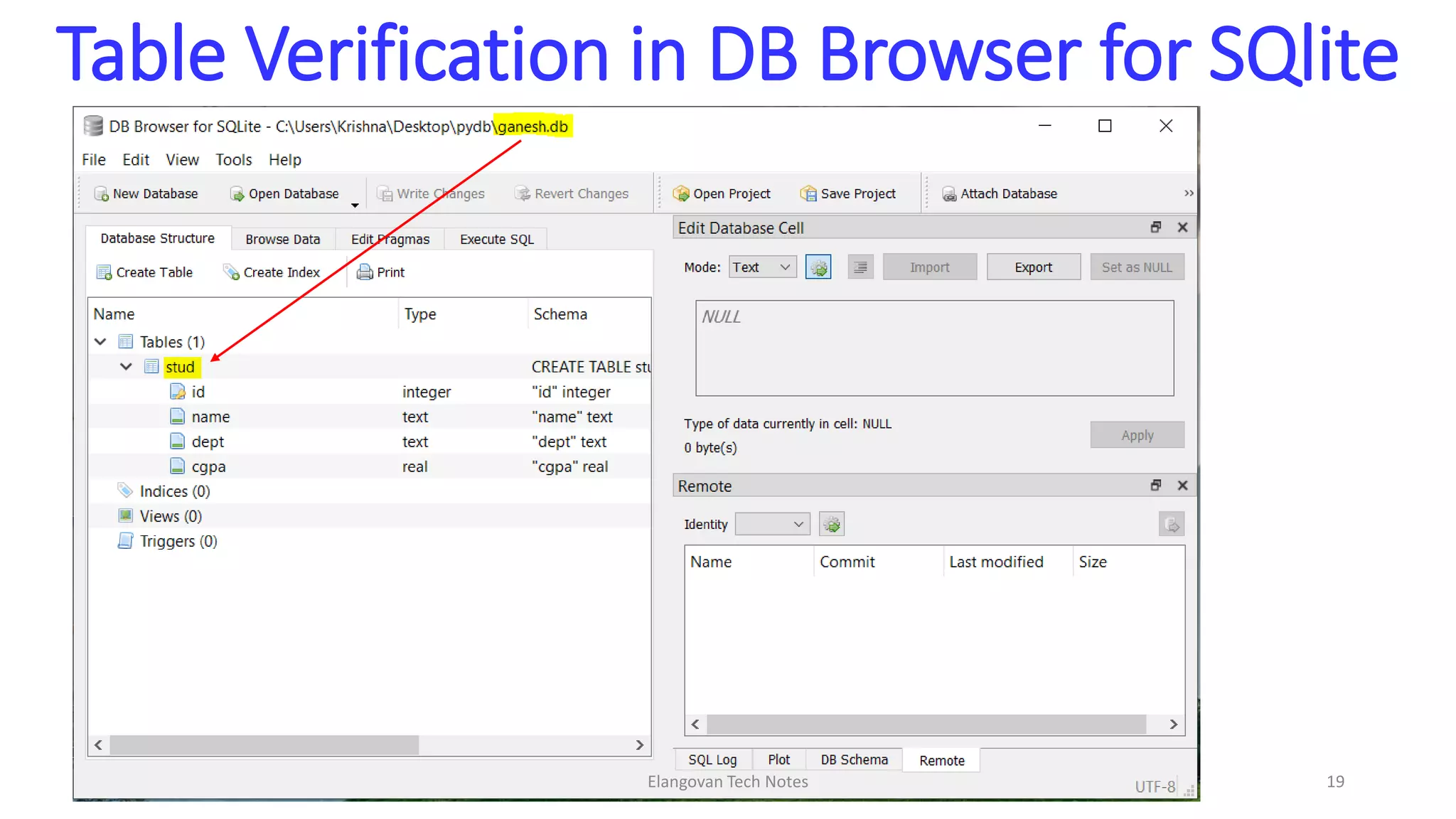Open the Help menu
The image size is (1456, 819).
pos(285,160)
